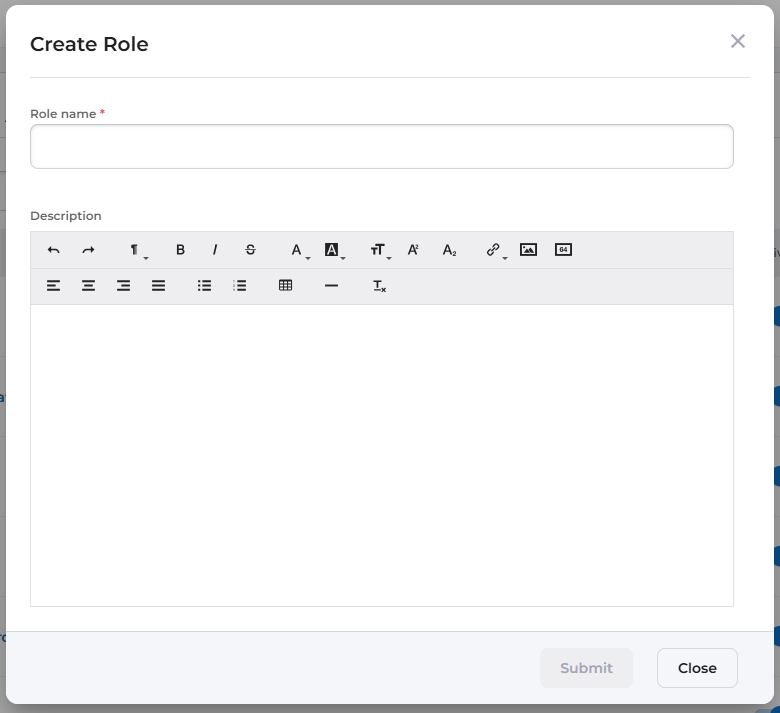Click the Role name input field
Image resolution: width=780 pixels, height=713 pixels.
(381, 147)
